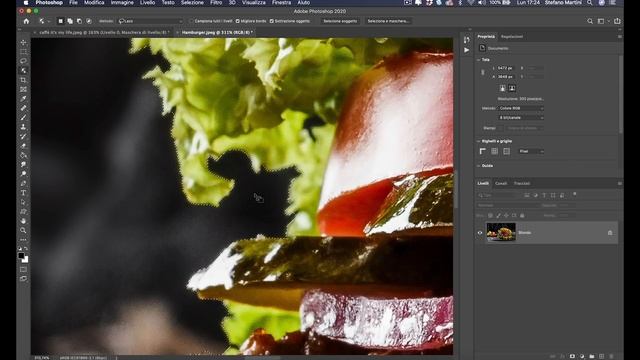The height and width of the screenshot is (360, 640).
Task: Choose New selection mode in options bar
Action: pyautogui.click(x=60, y=21)
